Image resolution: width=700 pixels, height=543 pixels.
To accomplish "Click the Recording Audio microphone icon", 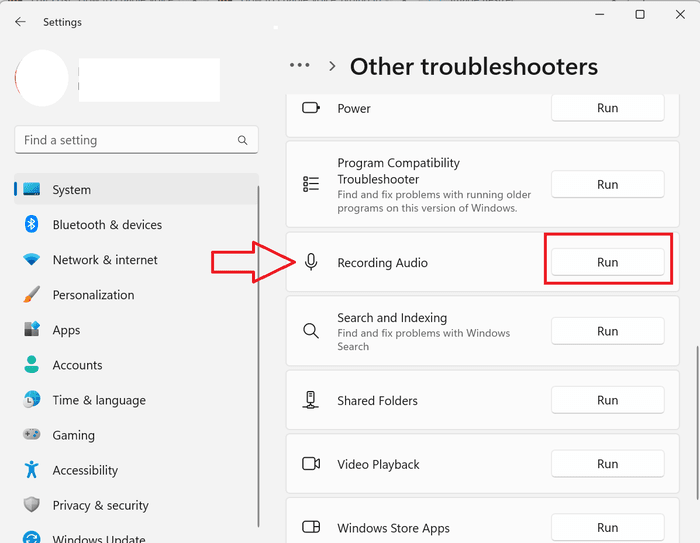I will pos(311,262).
